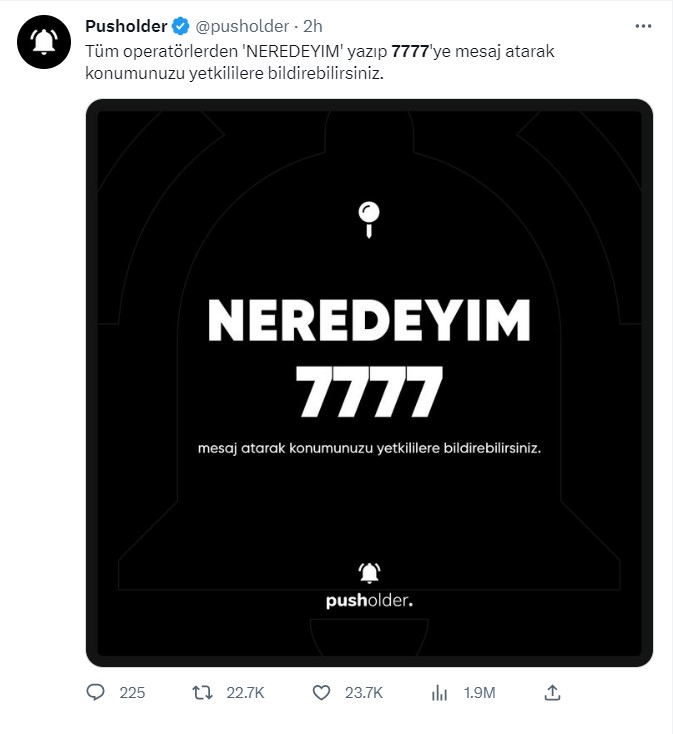
Task: Click the share upload arrow icon
Action: tap(551, 692)
